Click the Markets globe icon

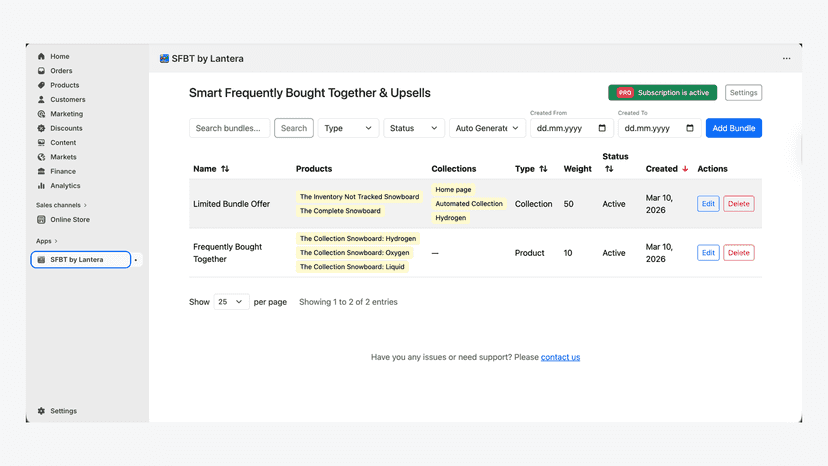[x=41, y=157]
